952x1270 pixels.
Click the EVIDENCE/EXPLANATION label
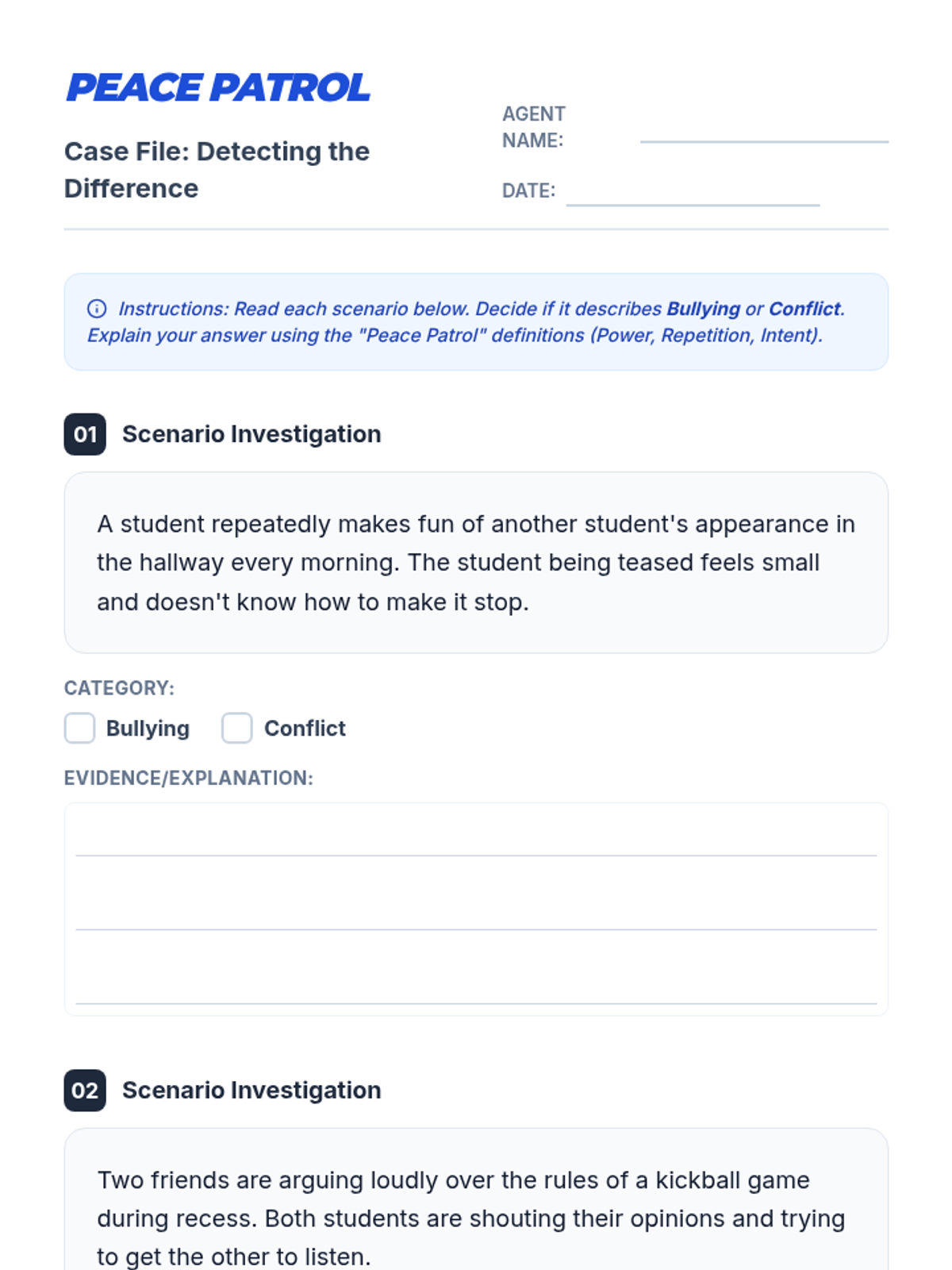[189, 778]
